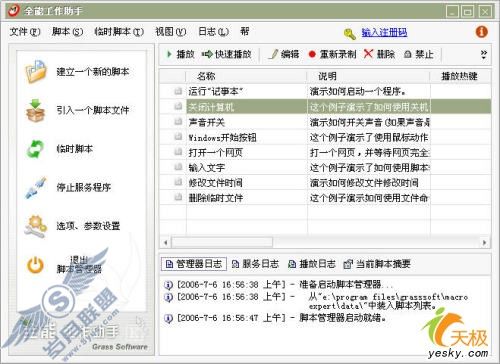This screenshot has width=500, height=364.
Task: Expand toolbar overflow double chevron
Action: 484,54
